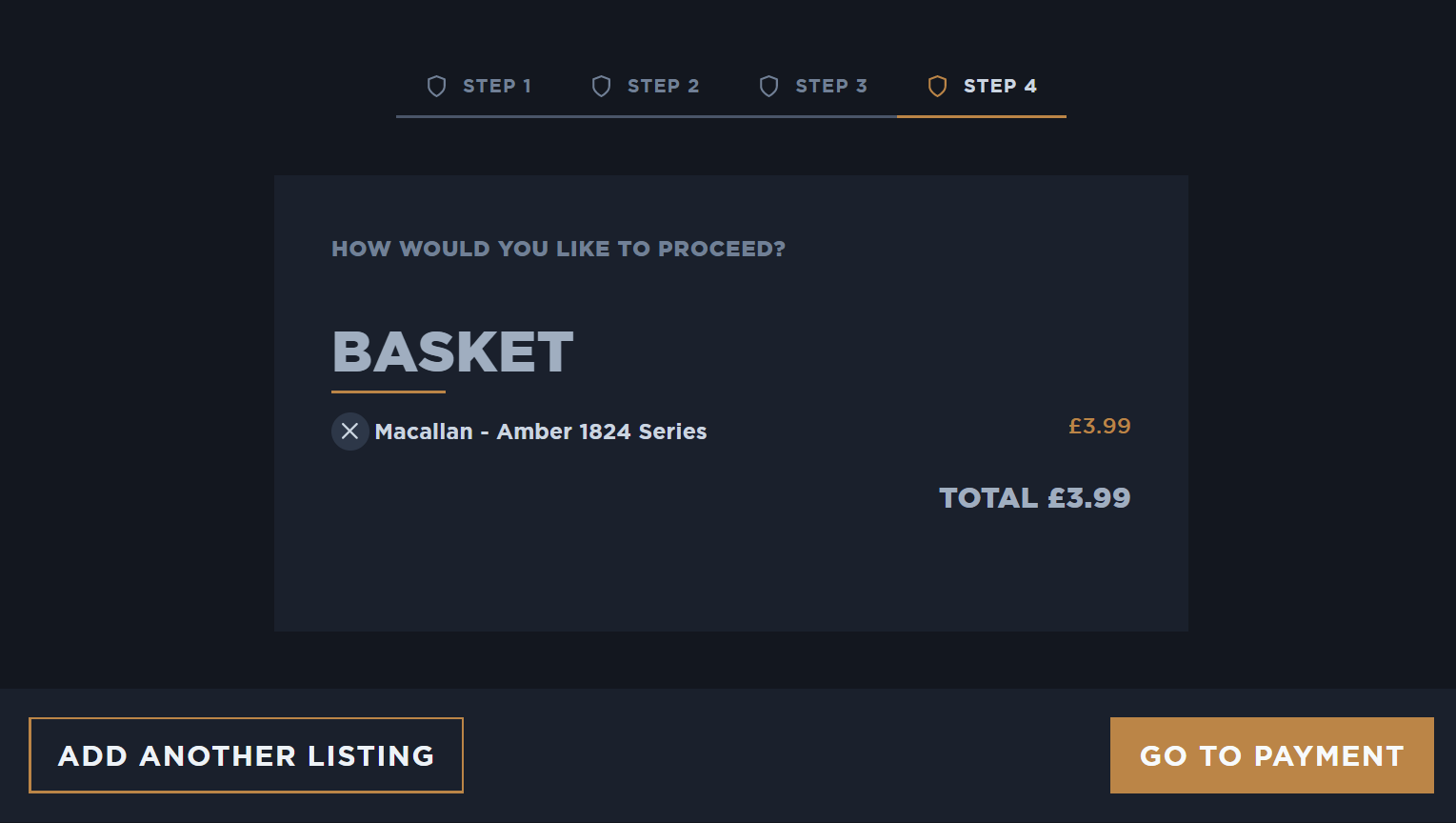Click the shield icon beside STEP 2
The width and height of the screenshot is (1456, 823).
602,86
